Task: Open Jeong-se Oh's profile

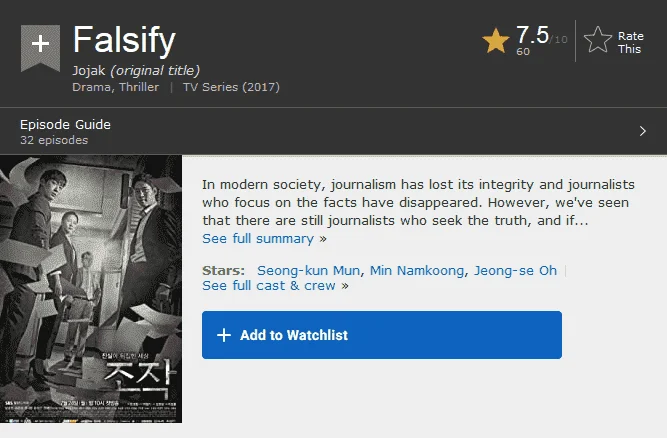Action: point(515,270)
